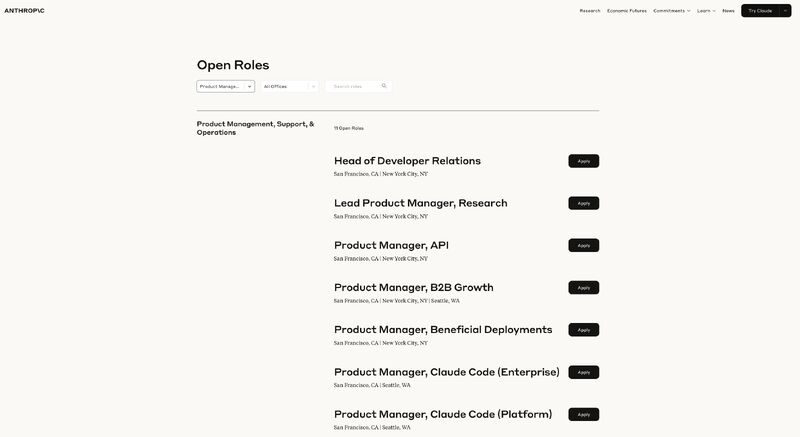Open Product Manager, Claude Code (Enterprise) title

click(x=446, y=372)
